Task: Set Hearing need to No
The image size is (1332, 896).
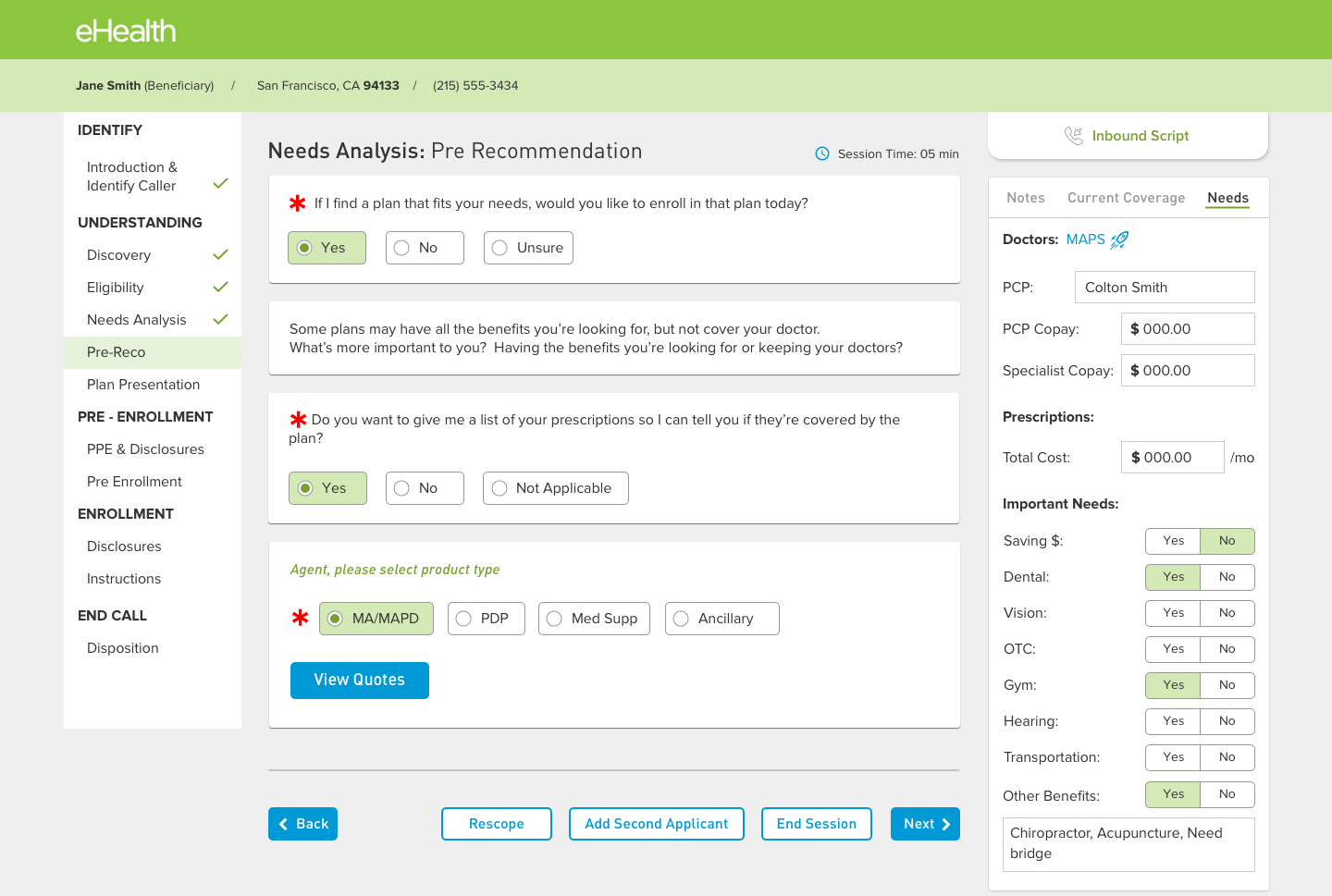Action: [x=1227, y=721]
